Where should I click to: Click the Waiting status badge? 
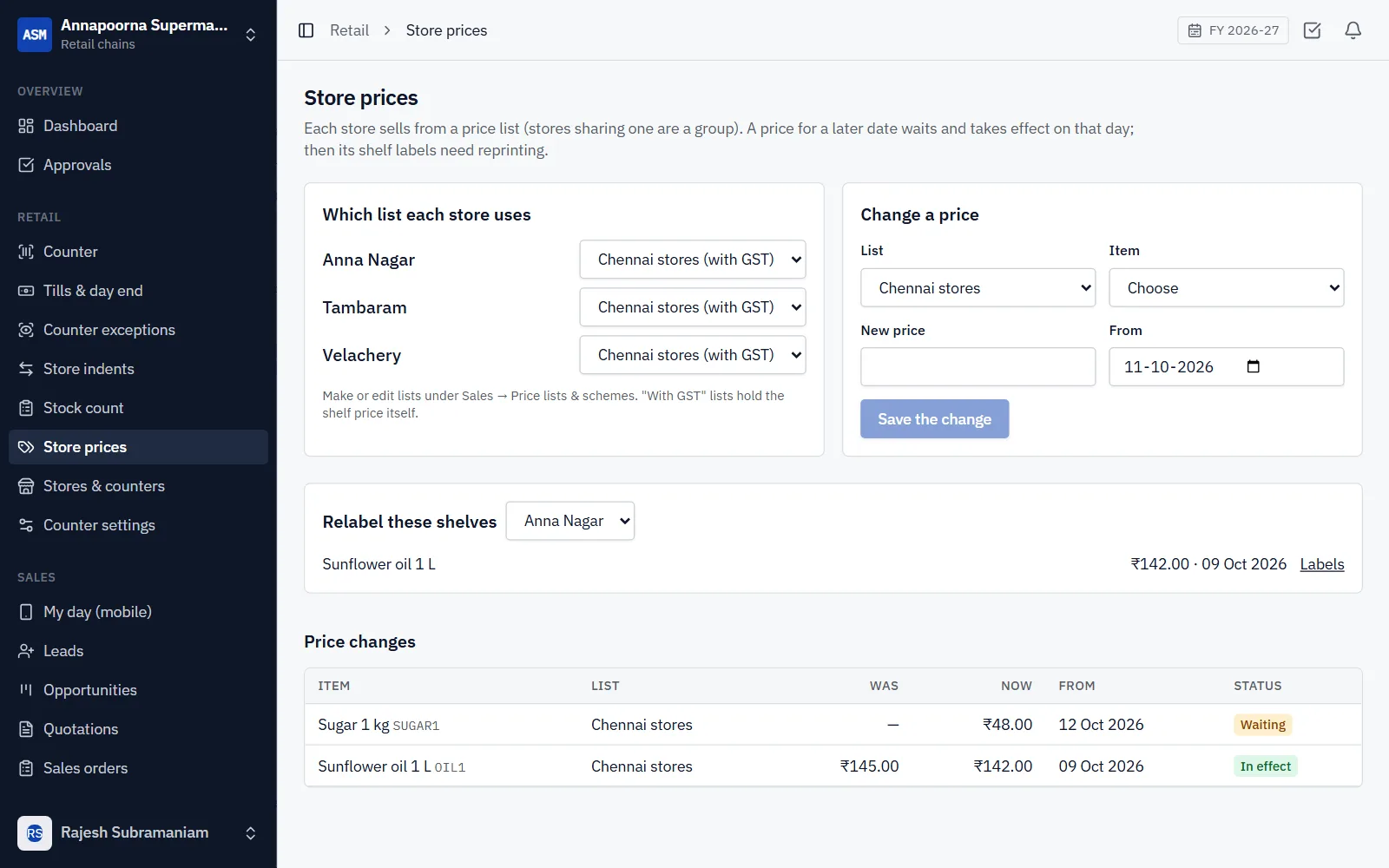point(1263,725)
